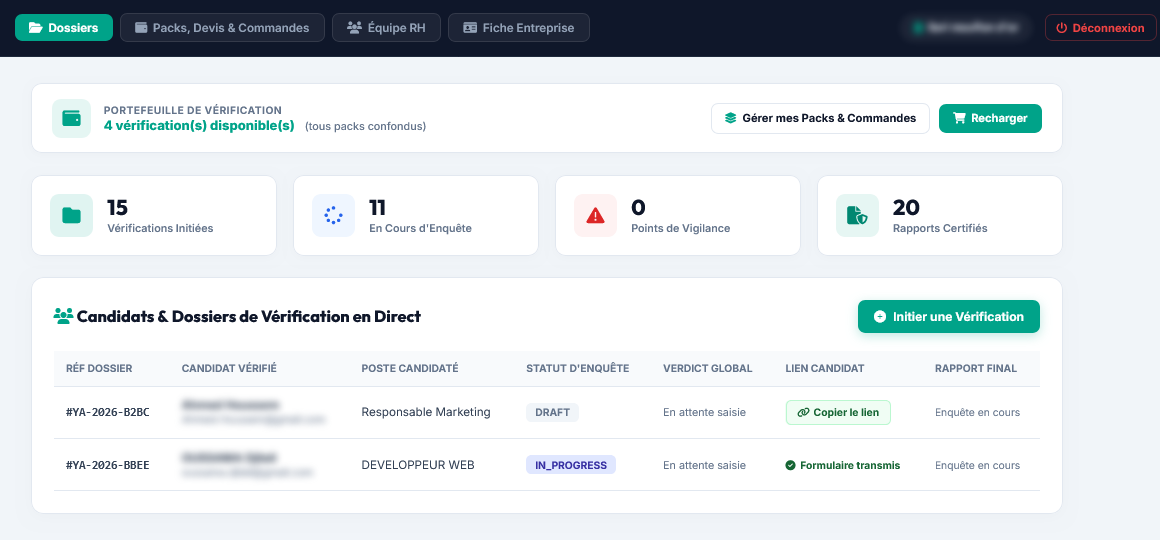Click the 4 vérification(s) disponible(s) text
The image size is (1160, 540).
(x=199, y=126)
